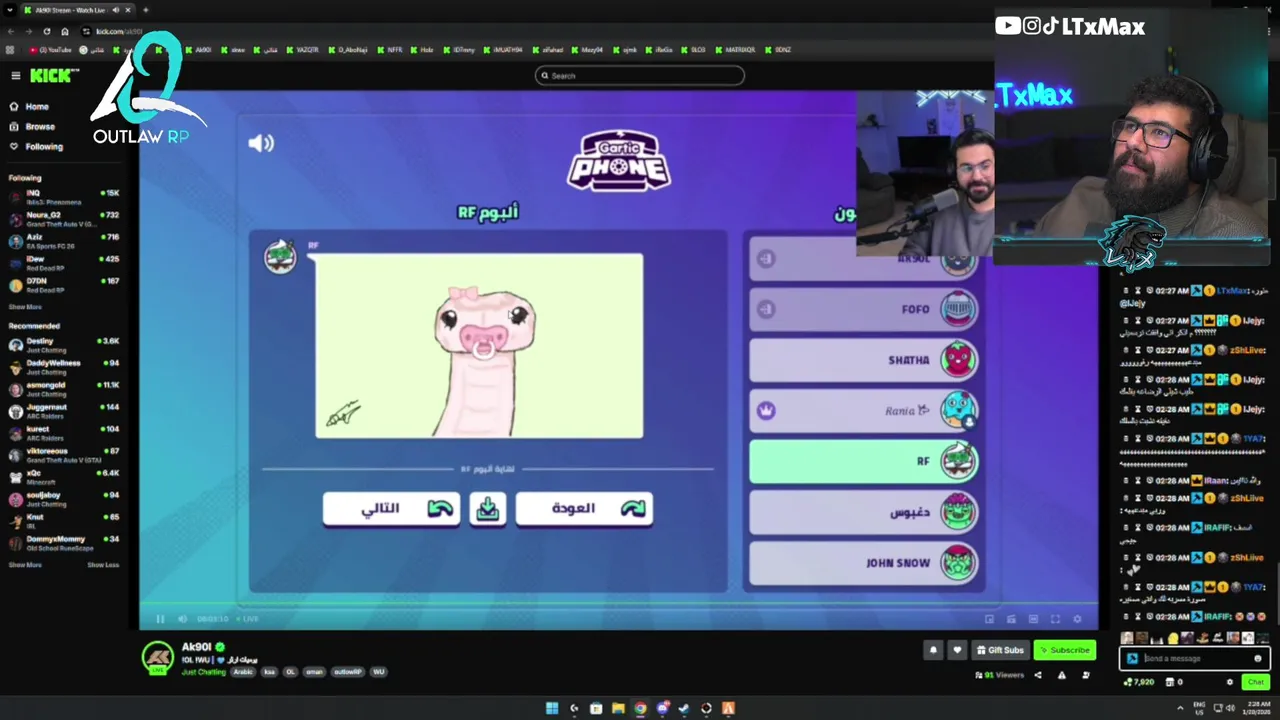Toggle theater mode on the stream player
The width and height of the screenshot is (1280, 720).
tap(1033, 619)
